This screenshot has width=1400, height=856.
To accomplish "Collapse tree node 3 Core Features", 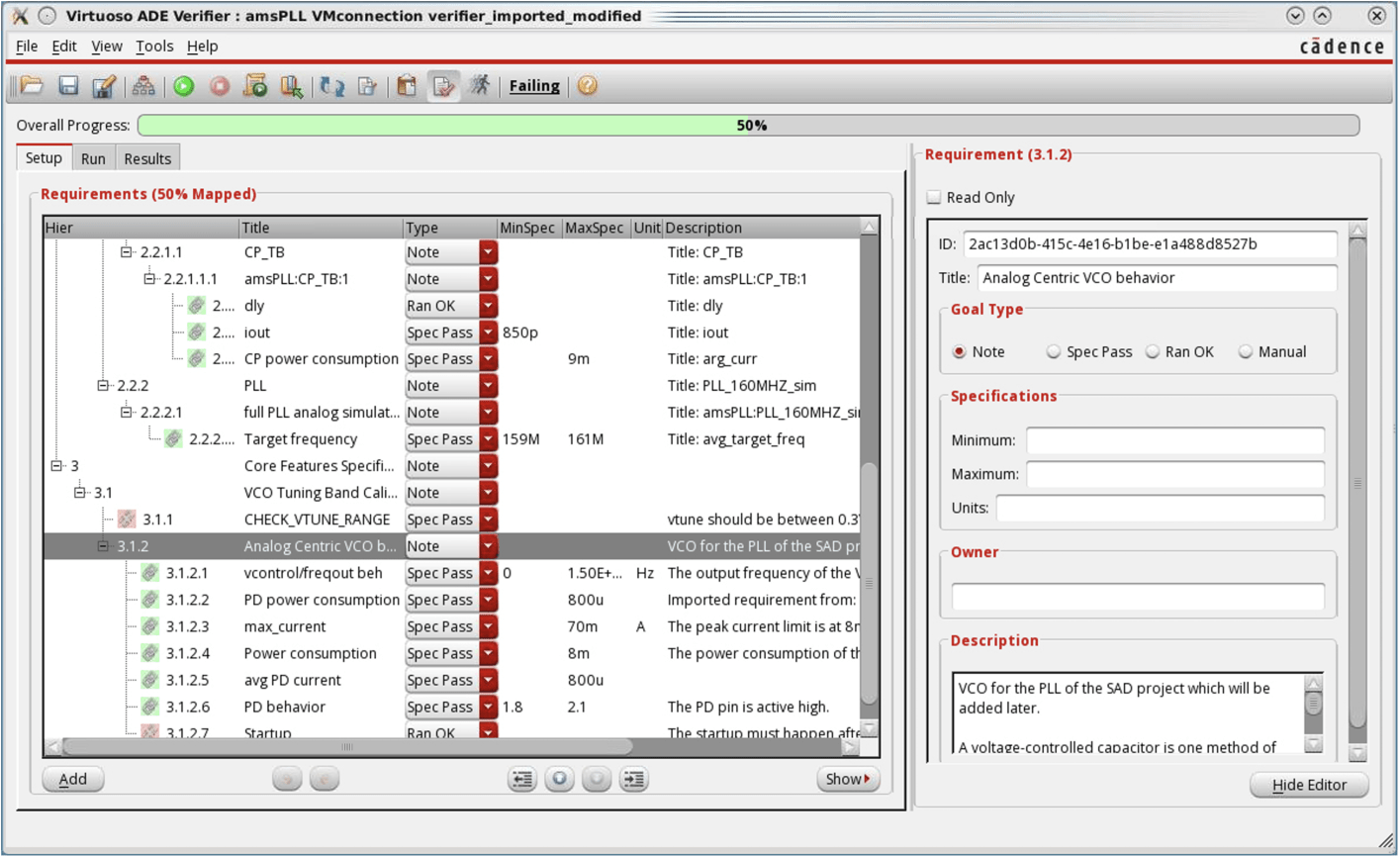I will (x=56, y=466).
